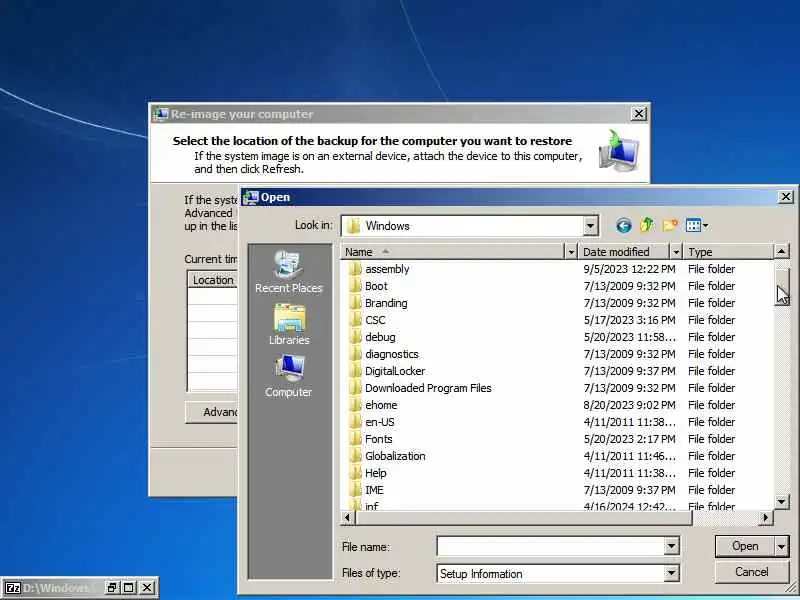Click the 8/20/2023 9:02 PM date cell
This screenshot has height=600, width=800.
[x=629, y=405]
